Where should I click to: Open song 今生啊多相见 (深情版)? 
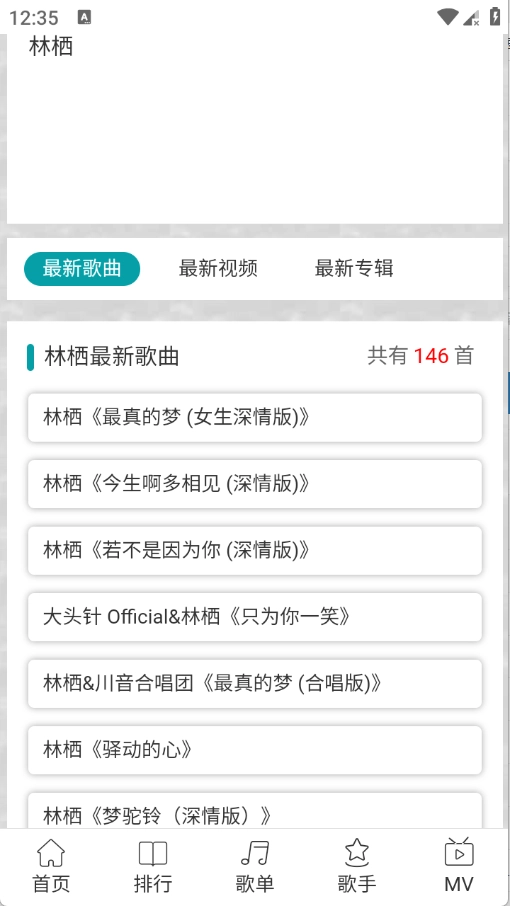click(x=255, y=484)
